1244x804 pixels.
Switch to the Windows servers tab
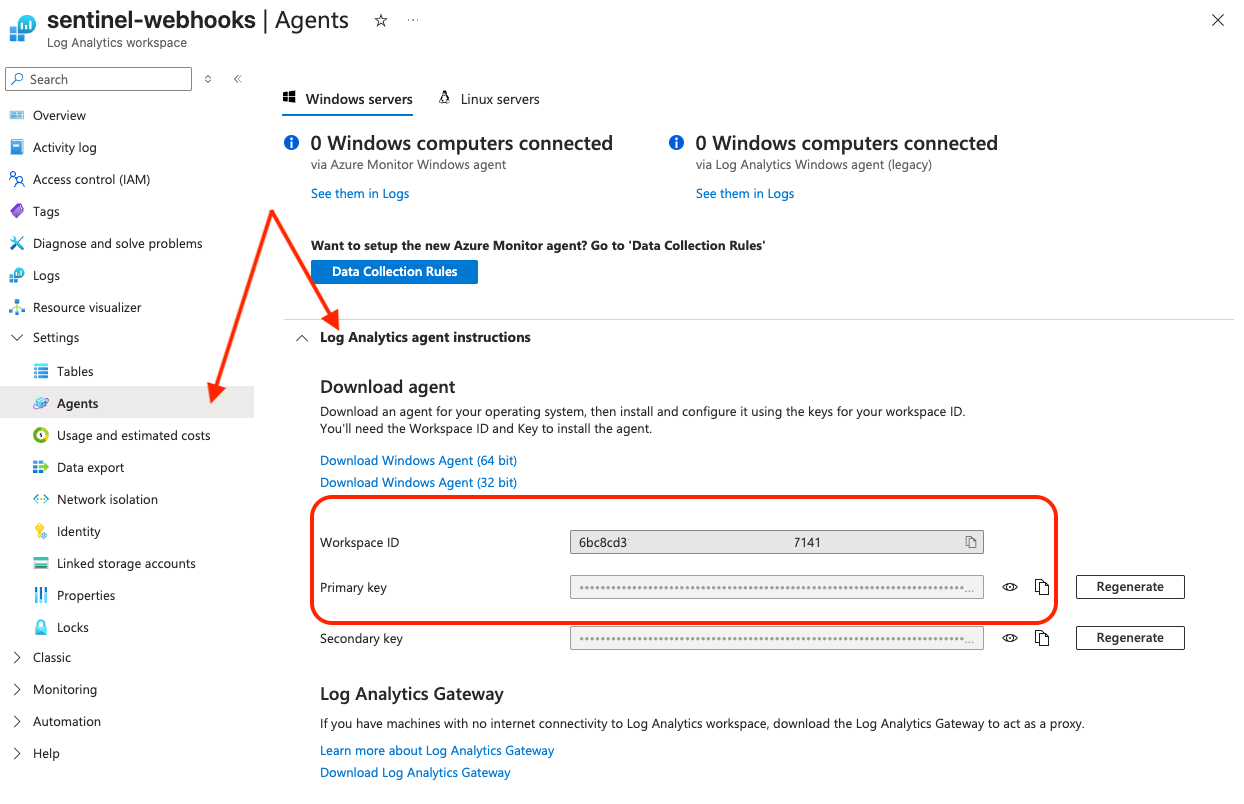click(x=348, y=99)
